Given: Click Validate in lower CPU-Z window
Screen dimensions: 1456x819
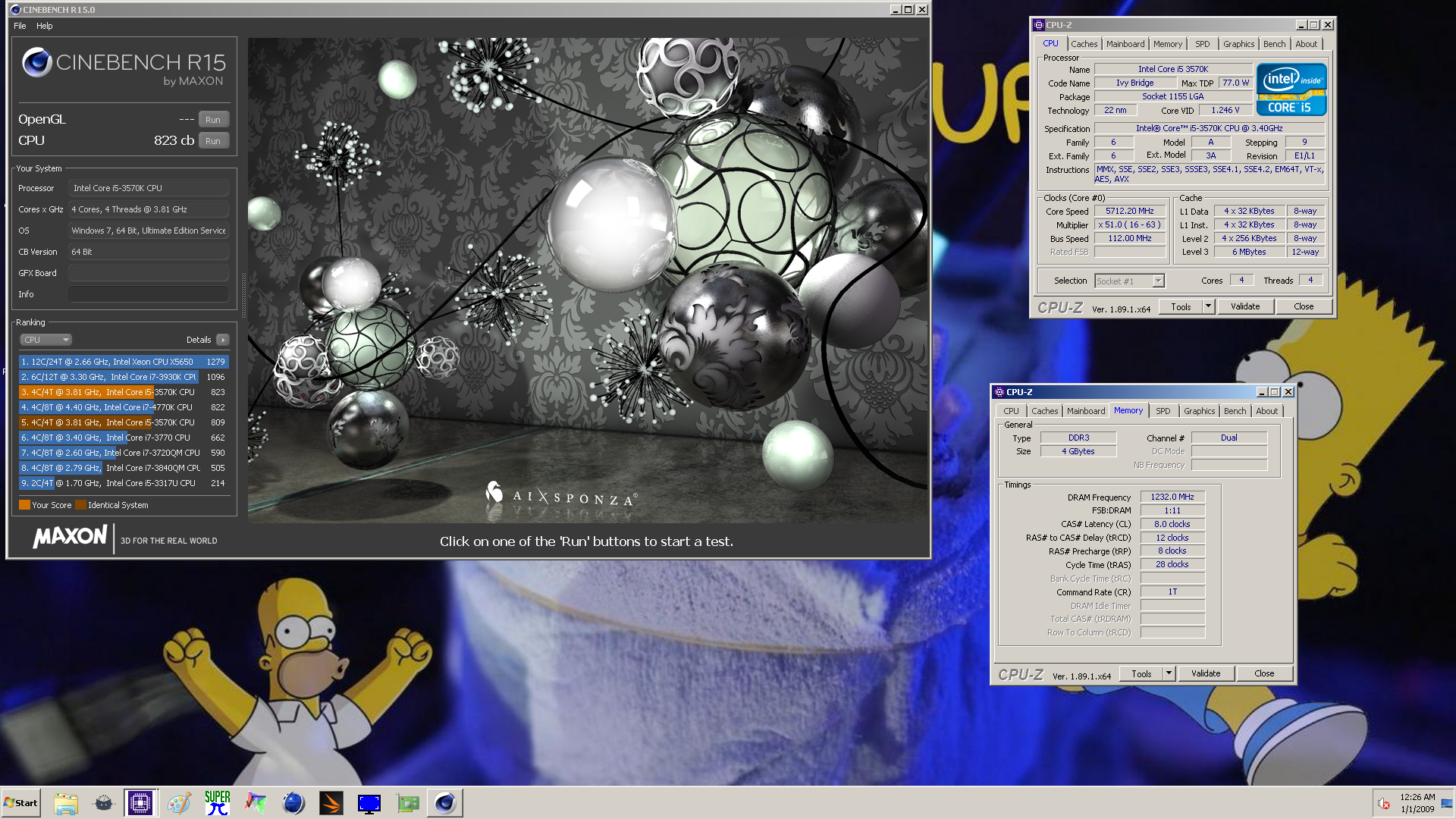Looking at the screenshot, I should (x=1206, y=673).
